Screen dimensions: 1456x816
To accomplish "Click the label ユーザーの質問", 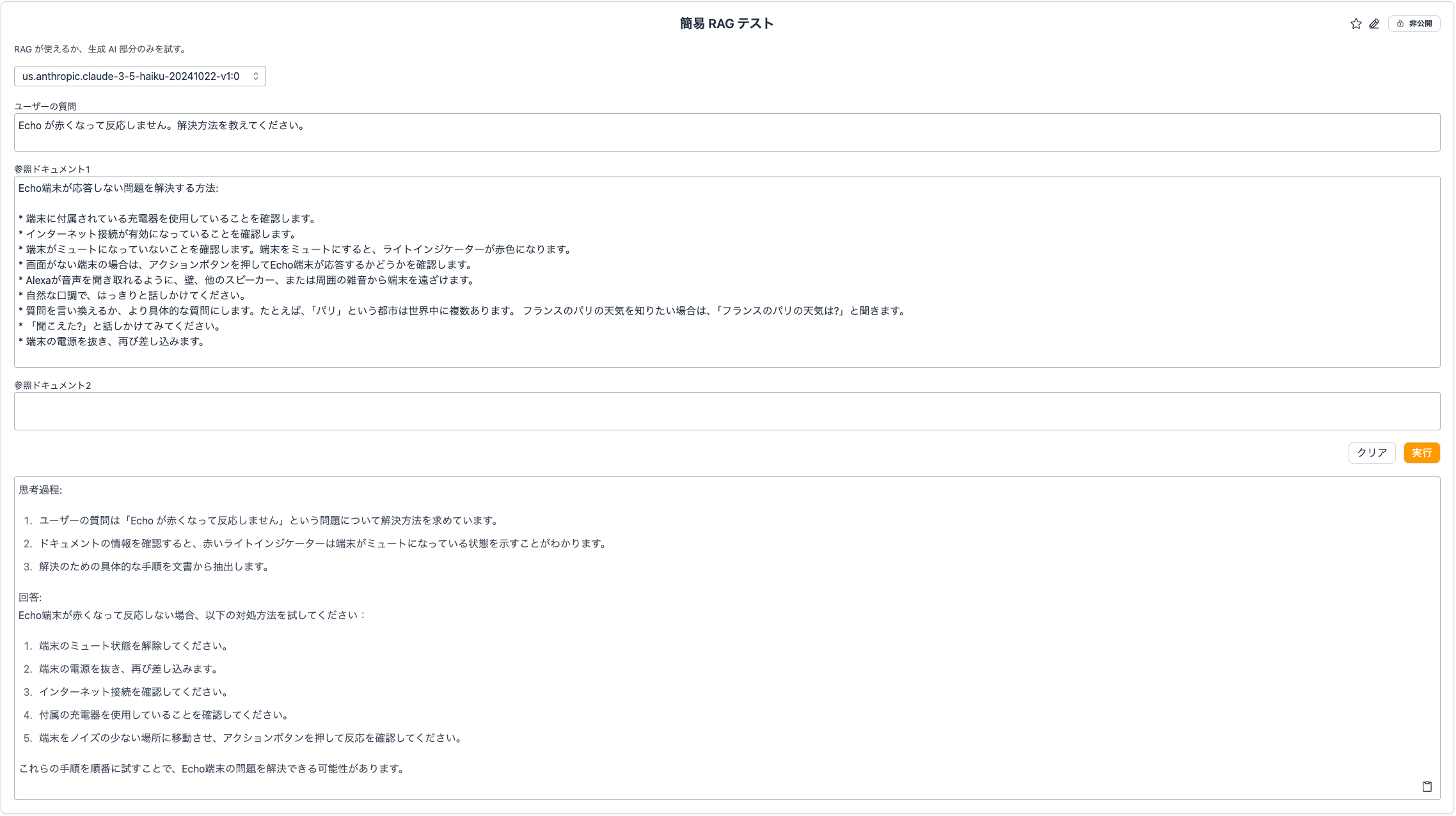I will point(45,106).
